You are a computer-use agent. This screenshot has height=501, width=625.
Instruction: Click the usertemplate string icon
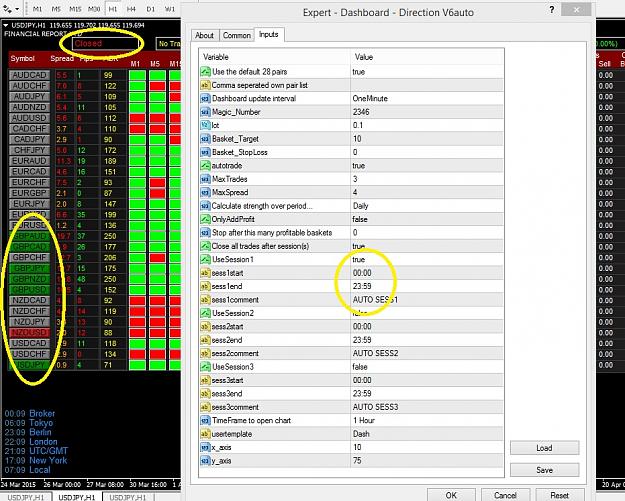click(x=205, y=434)
